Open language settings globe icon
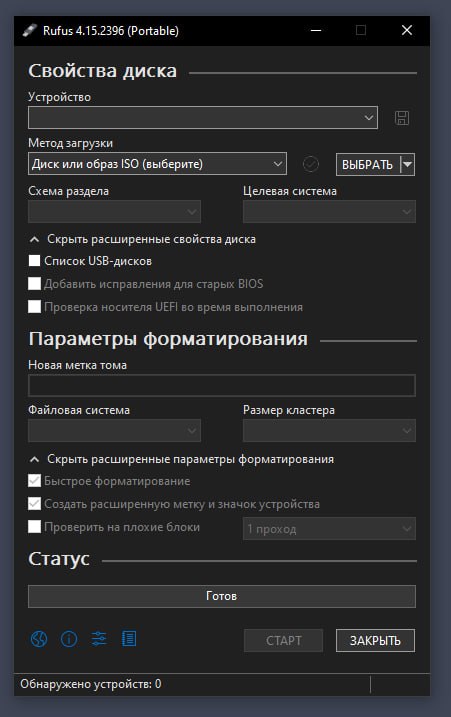Image resolution: width=451 pixels, height=717 pixels. click(x=39, y=639)
